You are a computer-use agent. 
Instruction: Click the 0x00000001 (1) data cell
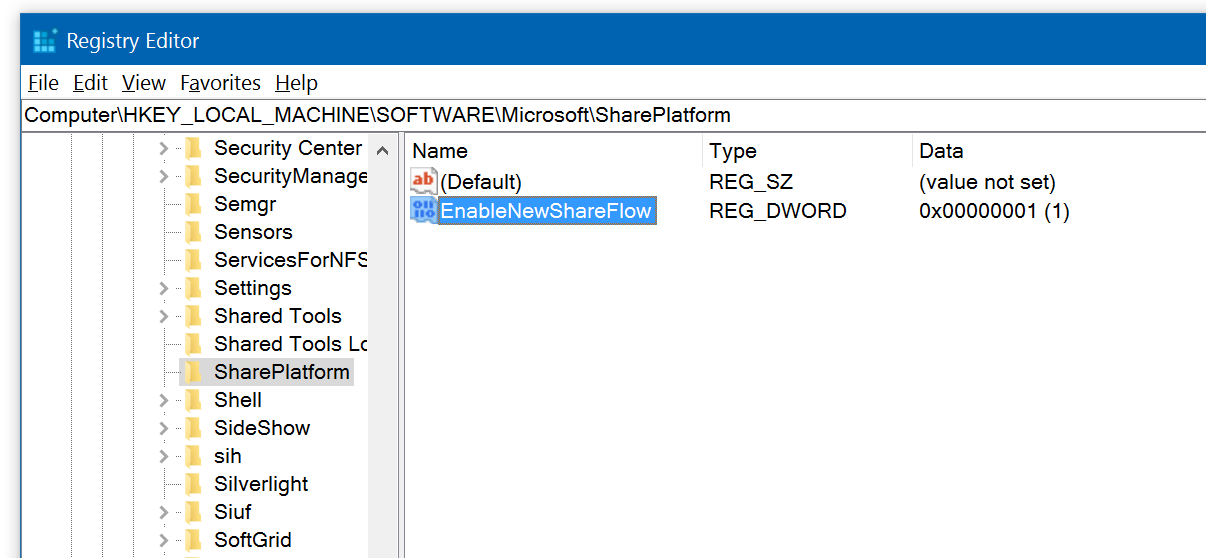pos(994,211)
